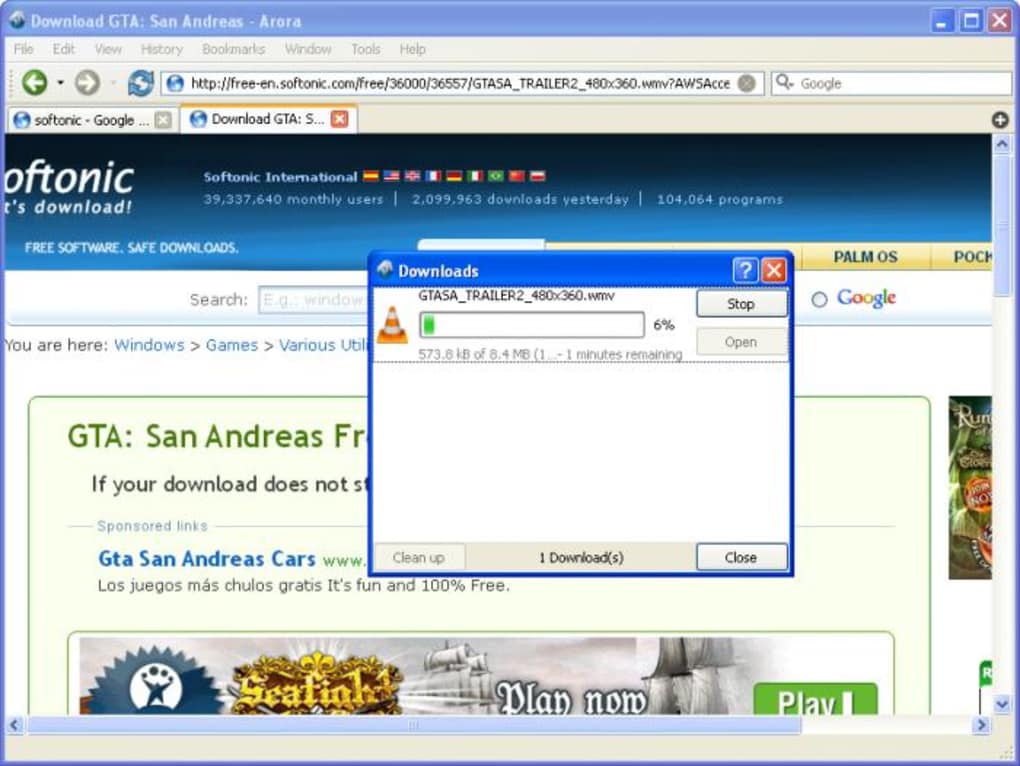Reload the page with the refresh icon
Viewport: 1020px width, 766px height.
(x=141, y=83)
